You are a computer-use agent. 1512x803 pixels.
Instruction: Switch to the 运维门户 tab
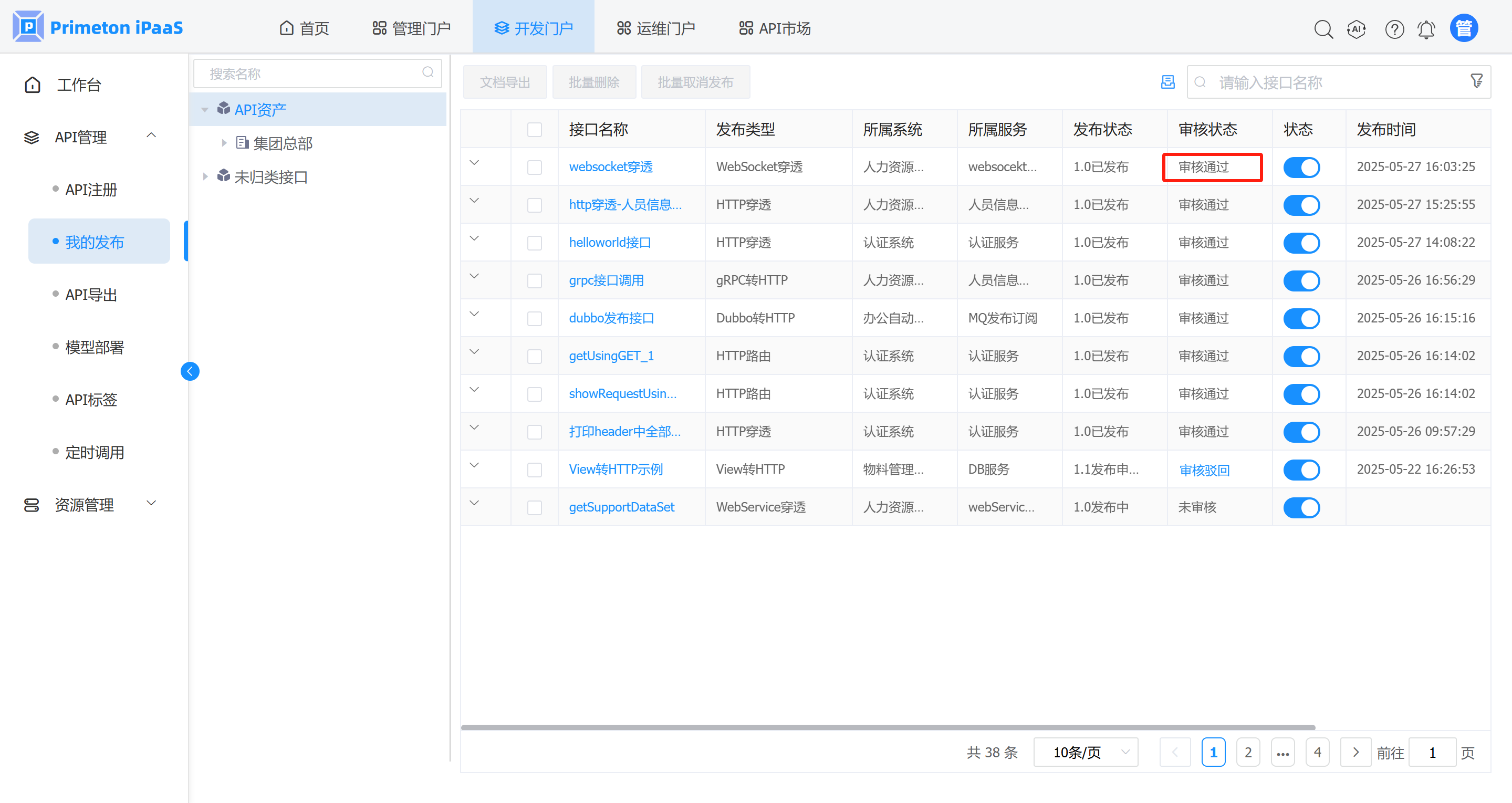click(655, 28)
